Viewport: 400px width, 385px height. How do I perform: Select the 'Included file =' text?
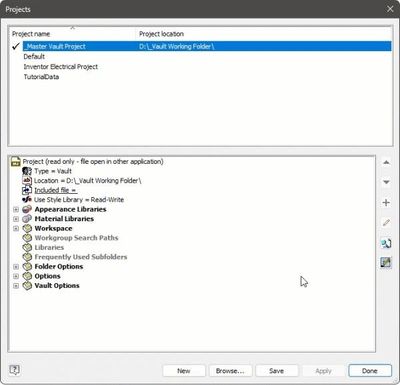(x=56, y=190)
